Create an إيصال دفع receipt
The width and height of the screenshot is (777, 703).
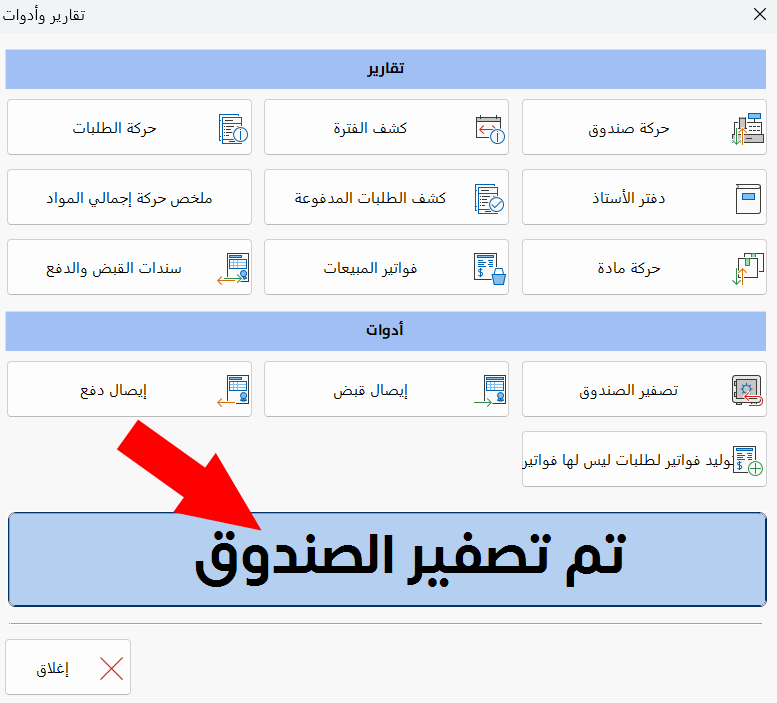tap(129, 389)
